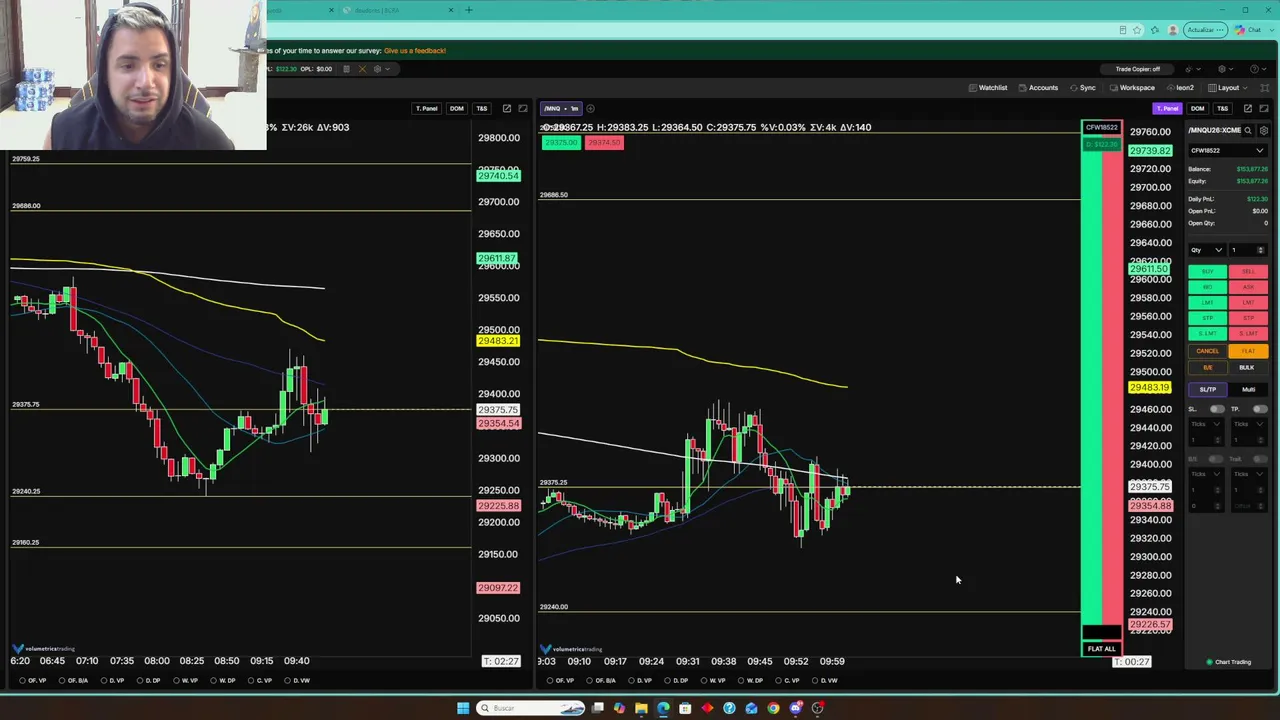Enable D. DP on the right chart

coord(677,680)
